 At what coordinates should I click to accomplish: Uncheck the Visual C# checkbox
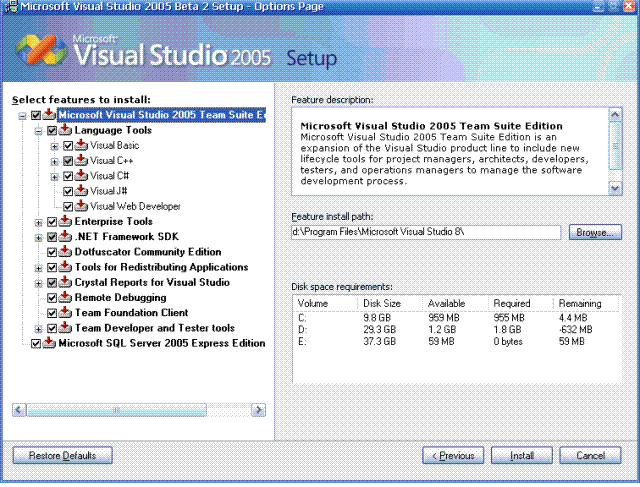click(x=68, y=176)
